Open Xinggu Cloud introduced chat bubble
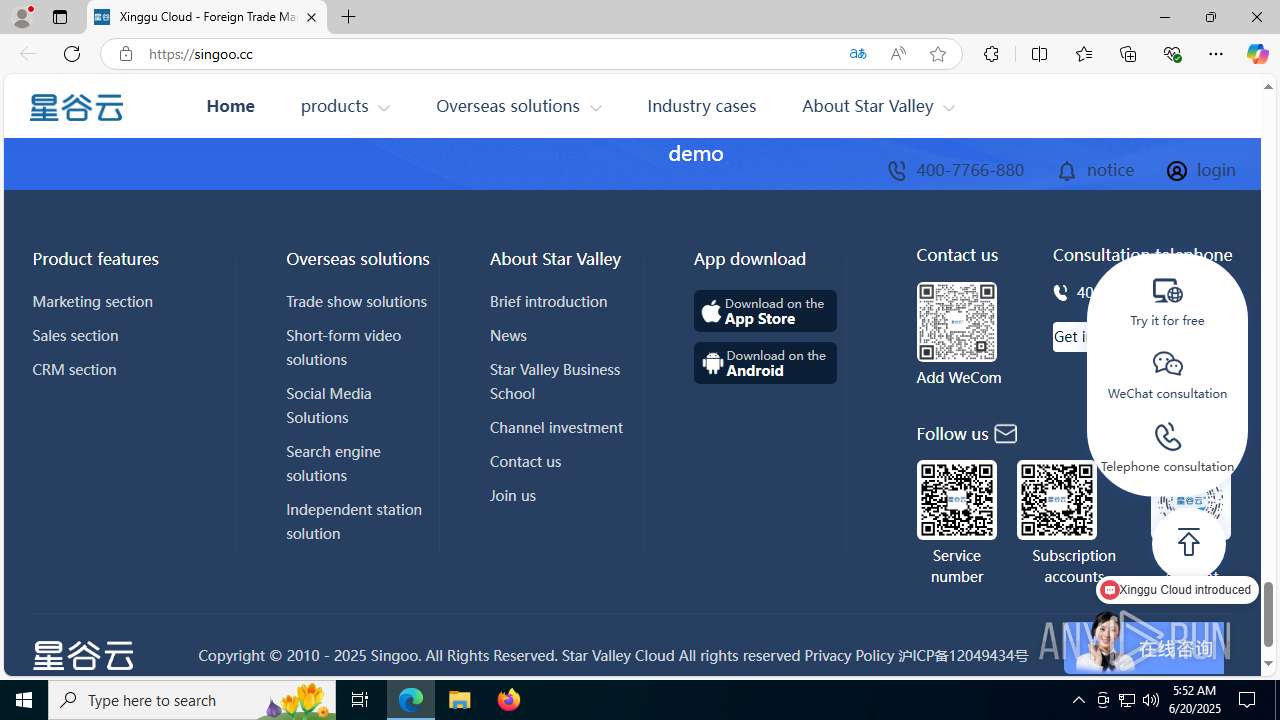 [x=1177, y=590]
